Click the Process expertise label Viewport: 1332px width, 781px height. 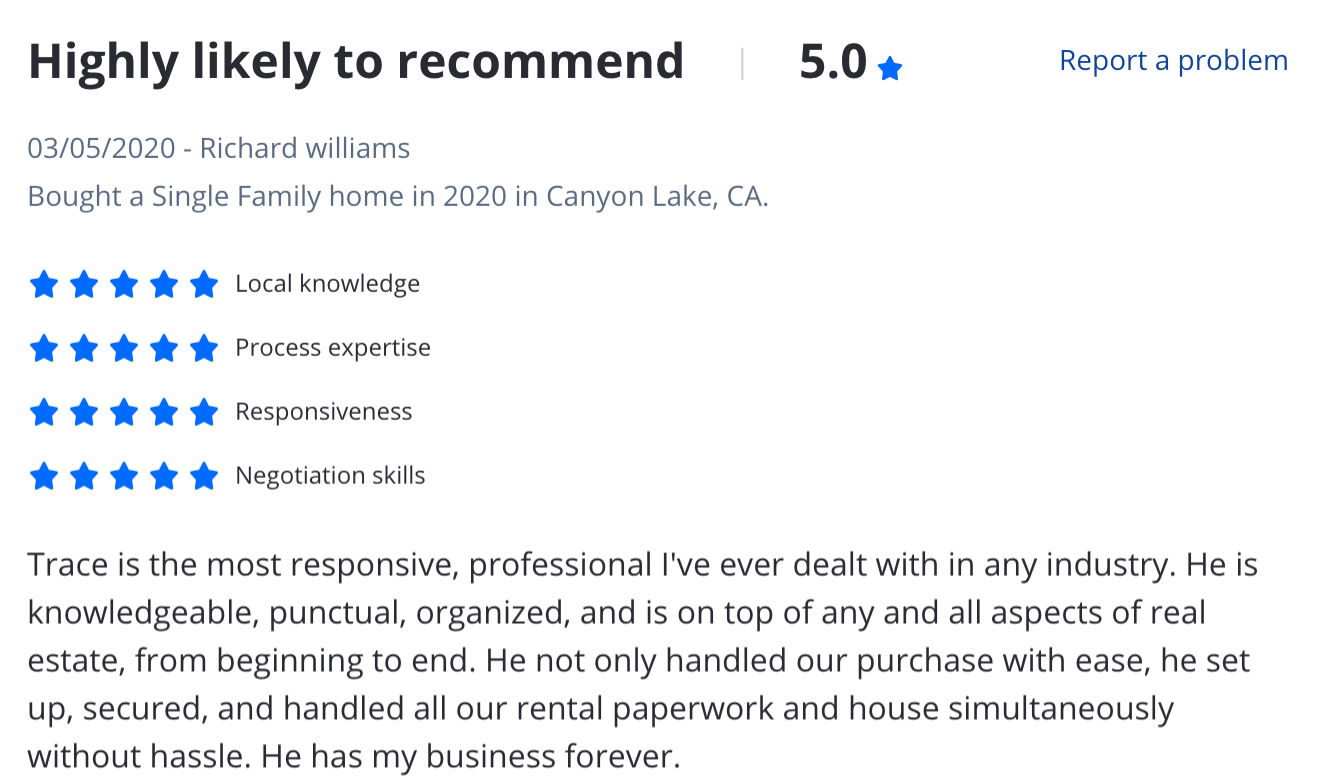tap(333, 348)
